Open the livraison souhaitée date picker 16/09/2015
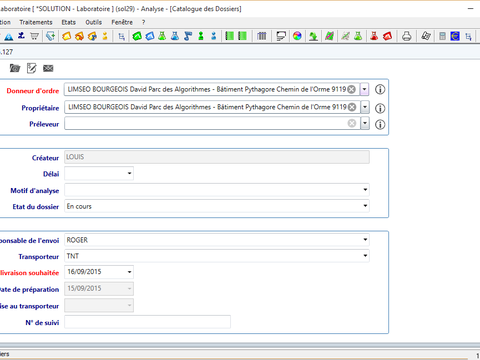Screen dimensions: 480x360 pyautogui.click(x=129, y=272)
